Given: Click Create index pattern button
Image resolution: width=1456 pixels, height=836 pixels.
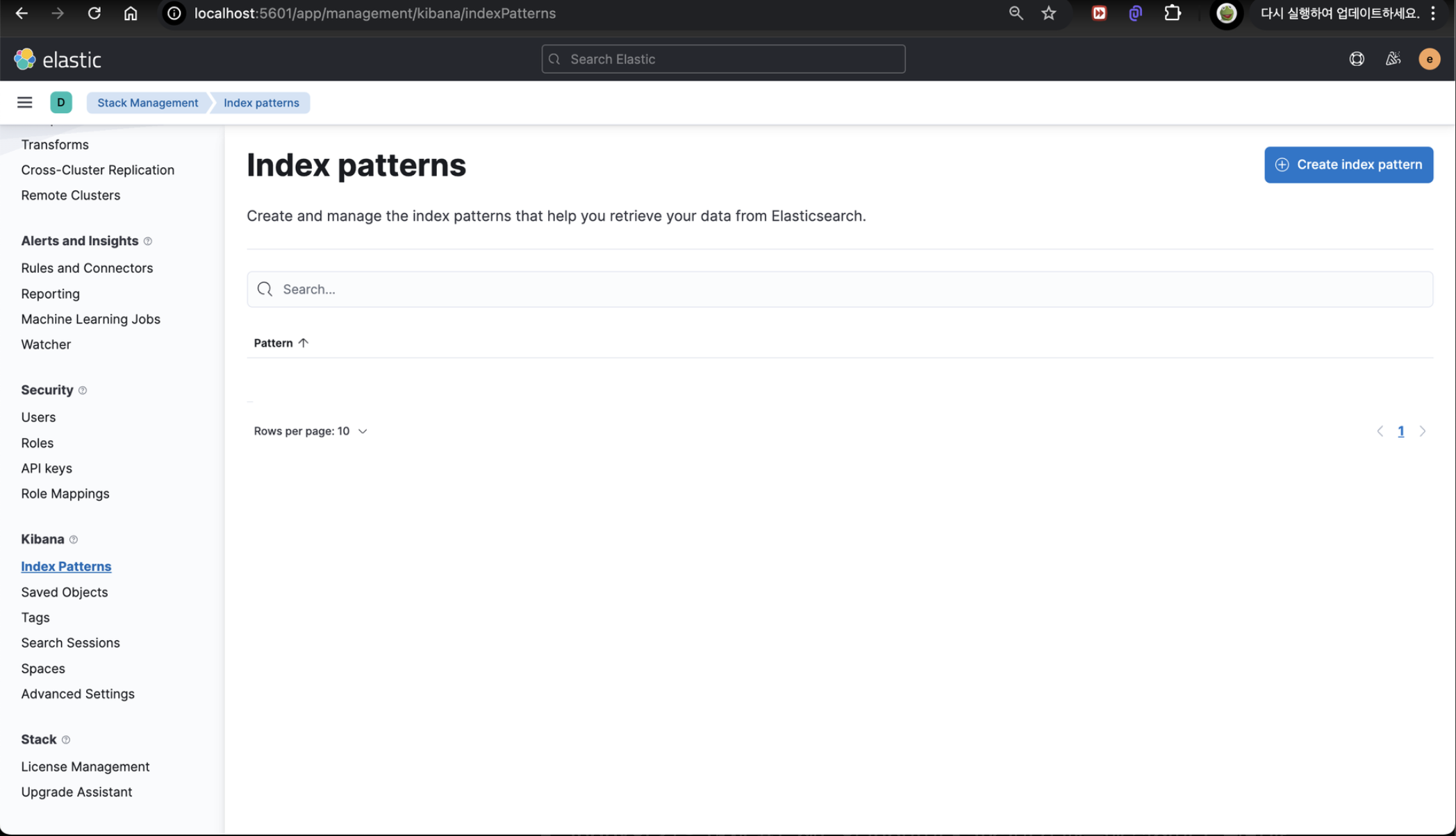Looking at the screenshot, I should 1348,165.
